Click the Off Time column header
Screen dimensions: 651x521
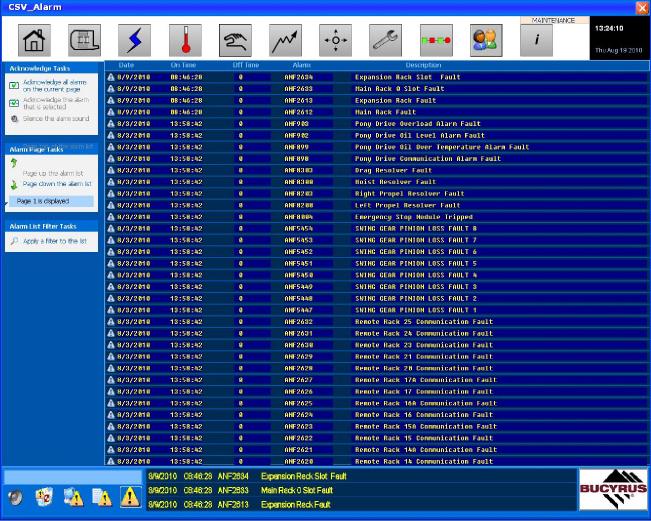pos(245,65)
